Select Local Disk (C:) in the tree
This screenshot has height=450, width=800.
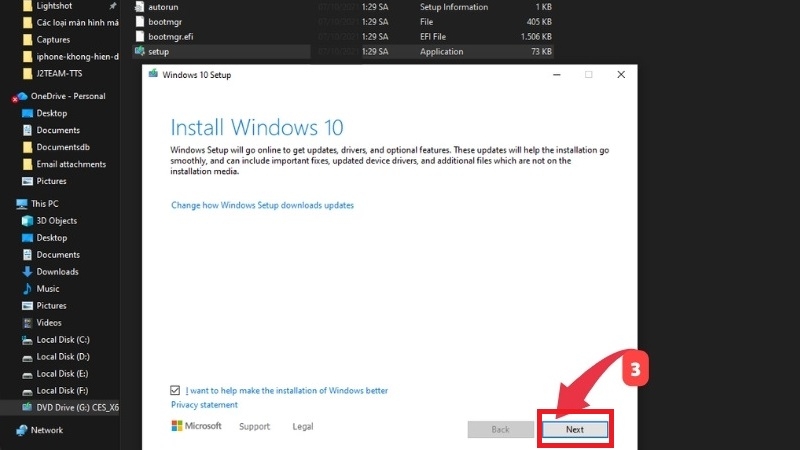(62, 340)
